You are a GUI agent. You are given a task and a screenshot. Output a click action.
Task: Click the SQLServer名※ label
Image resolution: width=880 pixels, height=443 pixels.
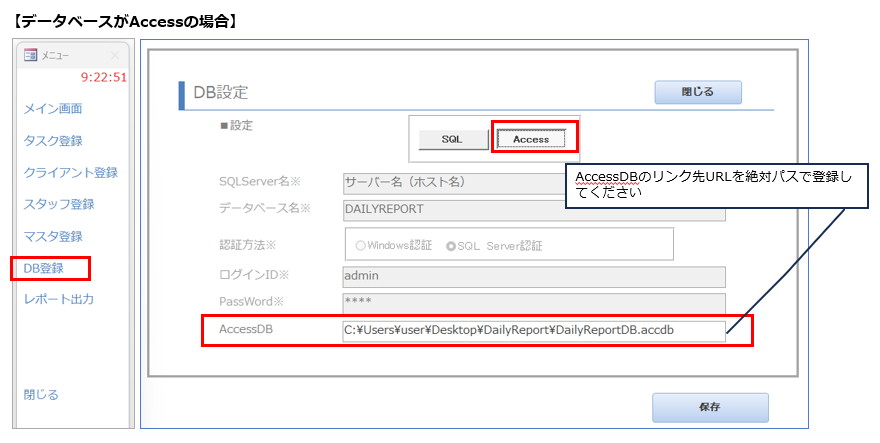[260, 181]
